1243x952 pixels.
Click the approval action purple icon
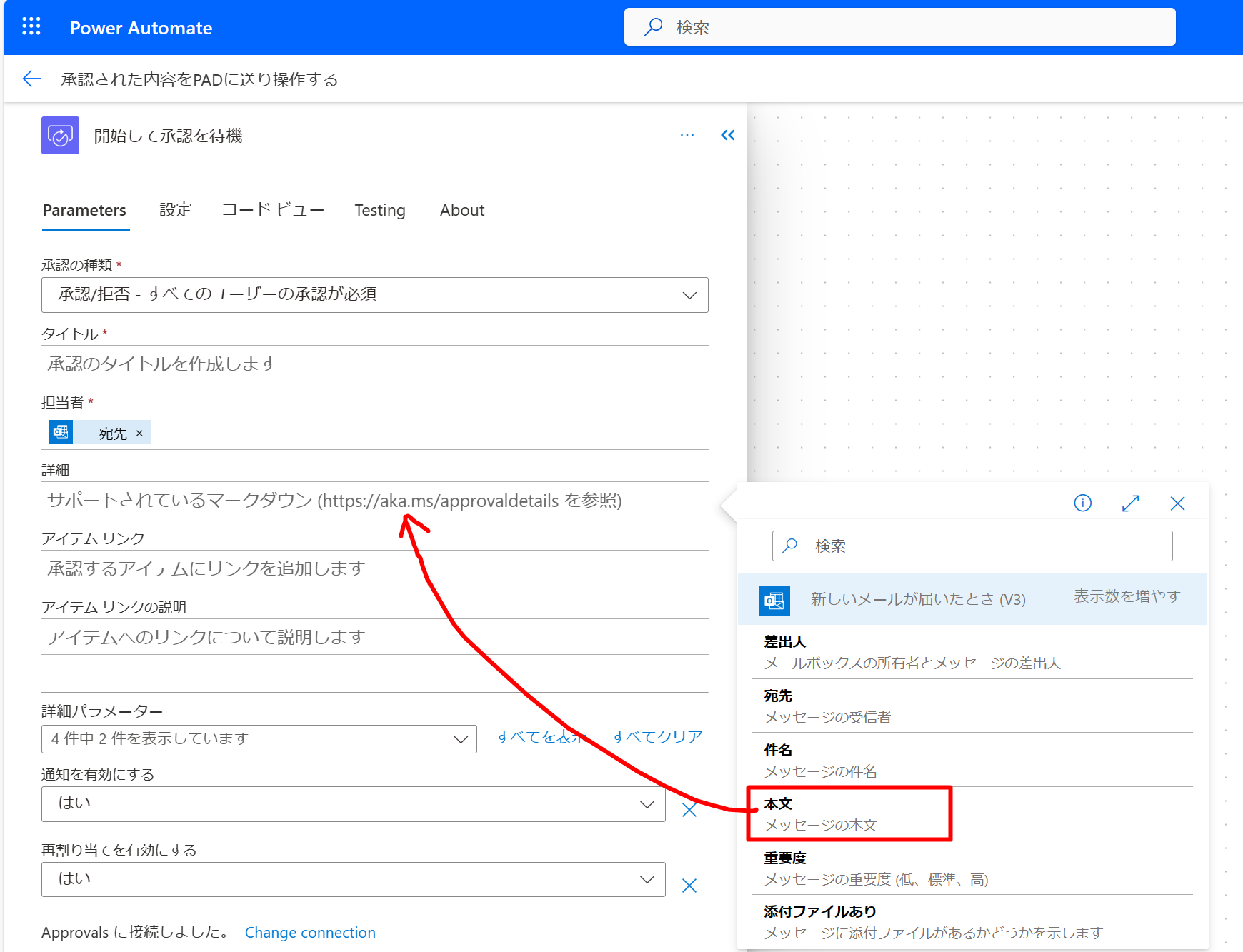tap(60, 136)
